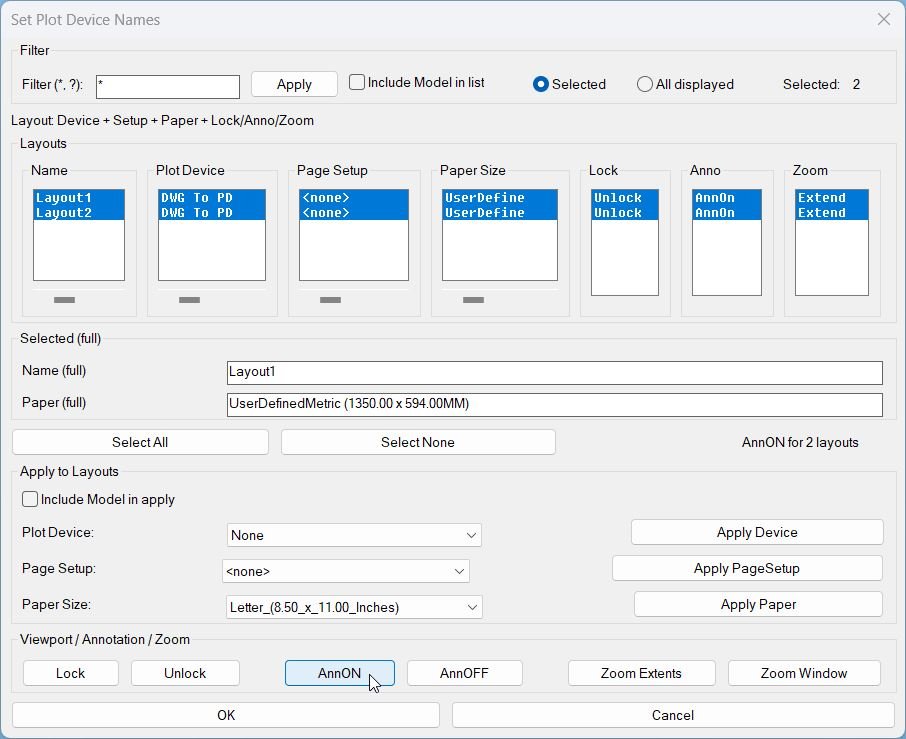Click the Apply Device button
Viewport: 906px width, 739px height.
click(x=757, y=532)
